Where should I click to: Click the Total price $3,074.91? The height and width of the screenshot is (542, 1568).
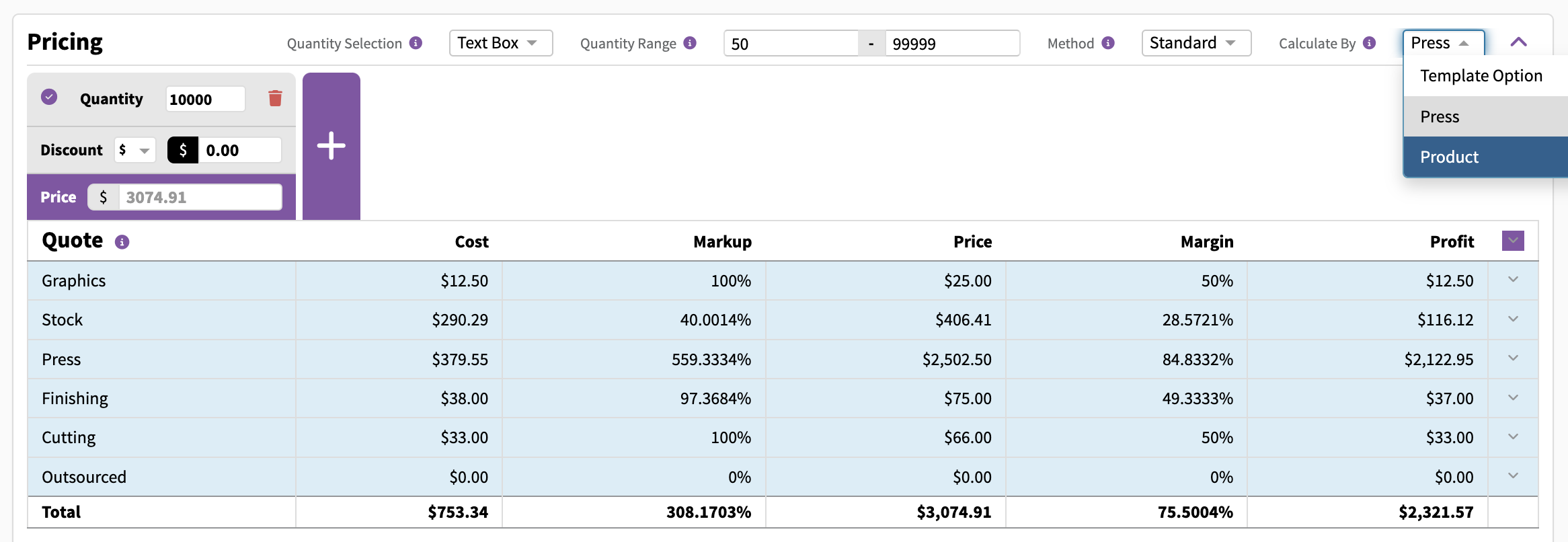click(954, 512)
